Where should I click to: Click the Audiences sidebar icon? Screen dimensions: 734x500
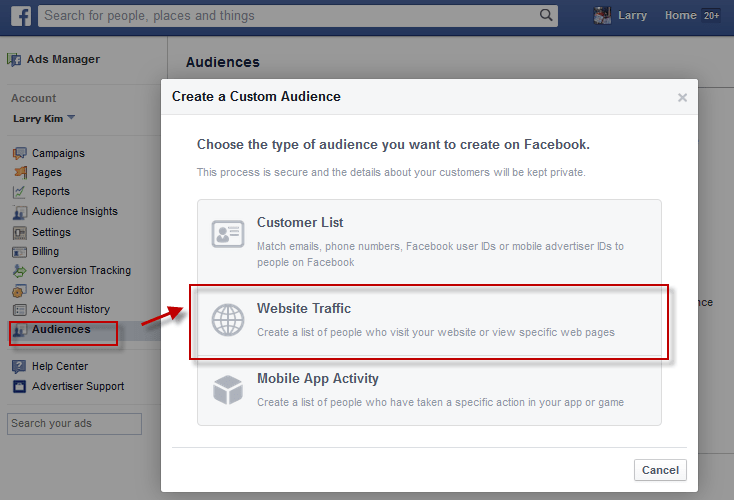pos(19,330)
